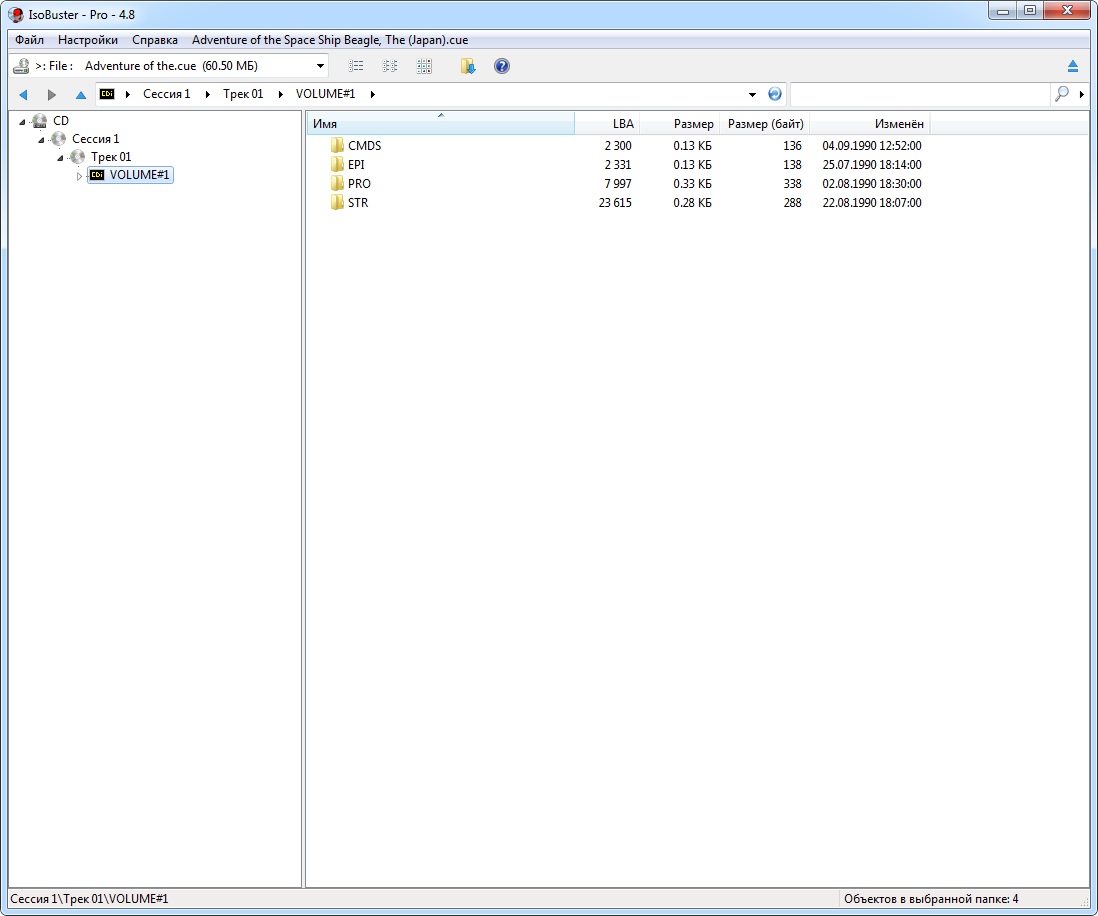Collapse the Сессия 1 tree node
The width and height of the screenshot is (1098, 916).
pos(41,140)
